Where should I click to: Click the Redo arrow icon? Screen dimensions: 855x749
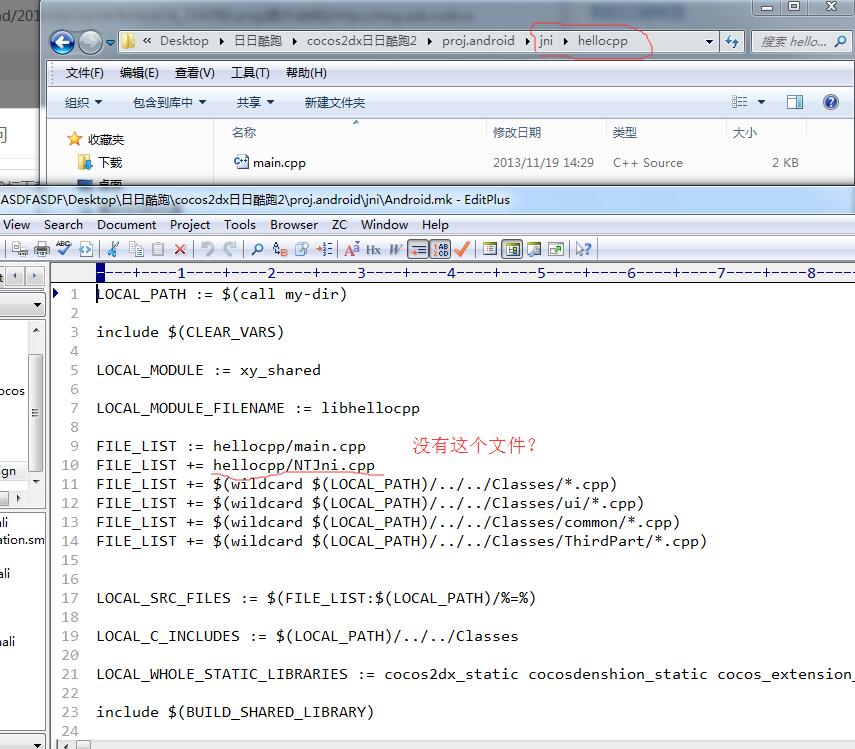[x=230, y=249]
